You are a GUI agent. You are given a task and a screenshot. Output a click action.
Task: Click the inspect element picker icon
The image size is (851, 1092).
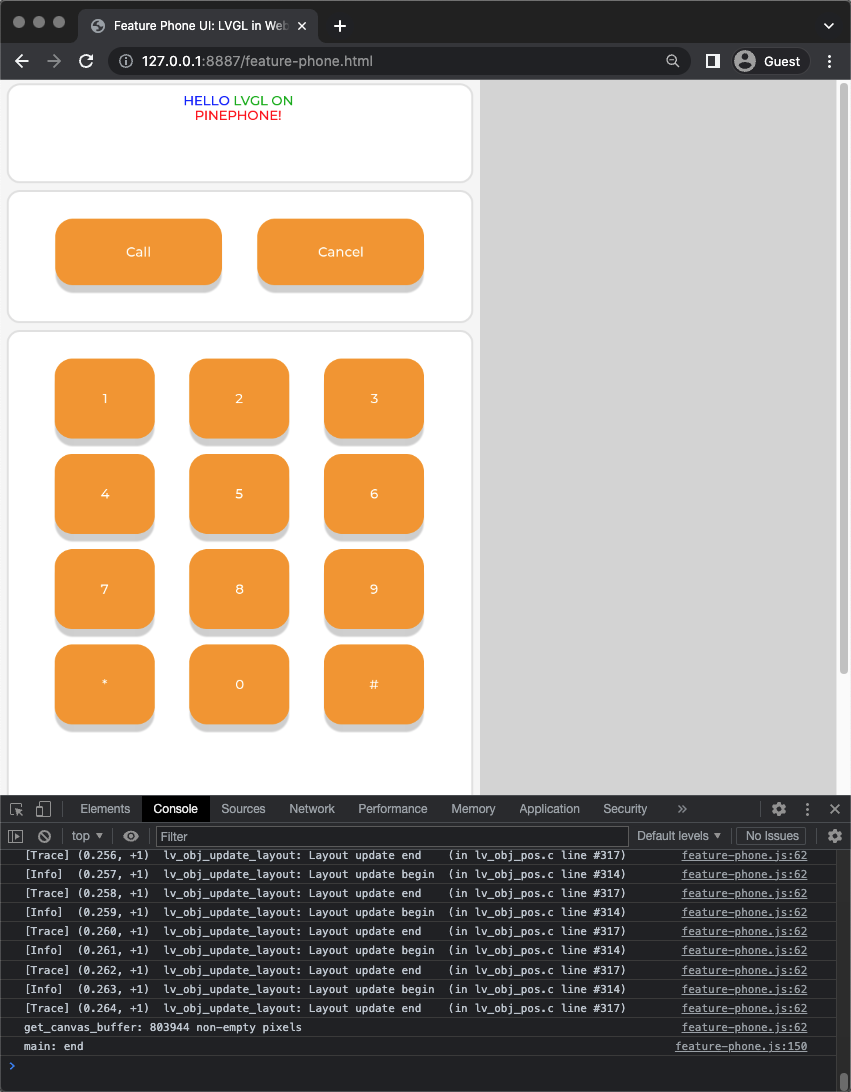point(17,809)
